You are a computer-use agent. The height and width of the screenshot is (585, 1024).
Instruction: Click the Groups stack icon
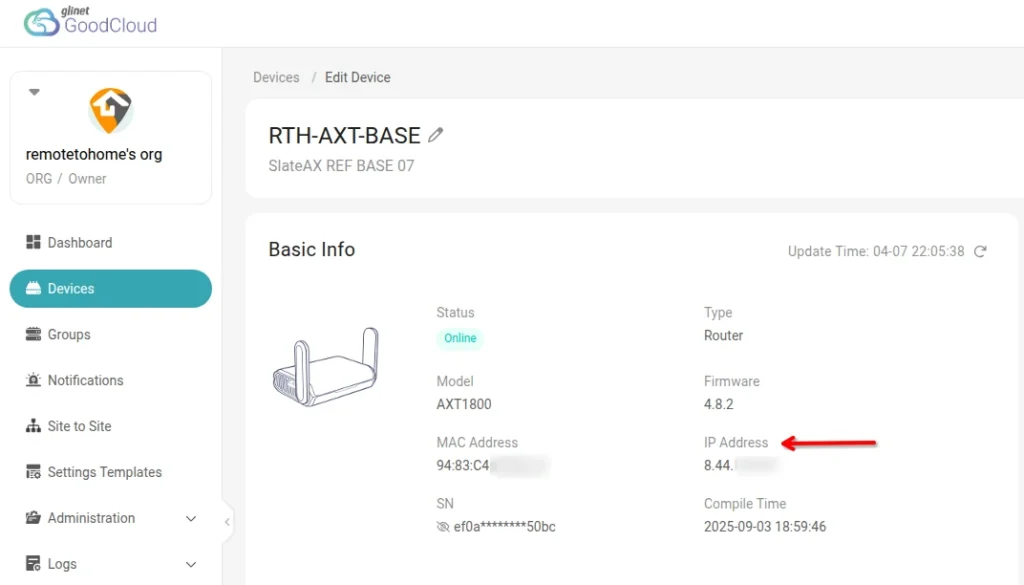[x=33, y=334]
